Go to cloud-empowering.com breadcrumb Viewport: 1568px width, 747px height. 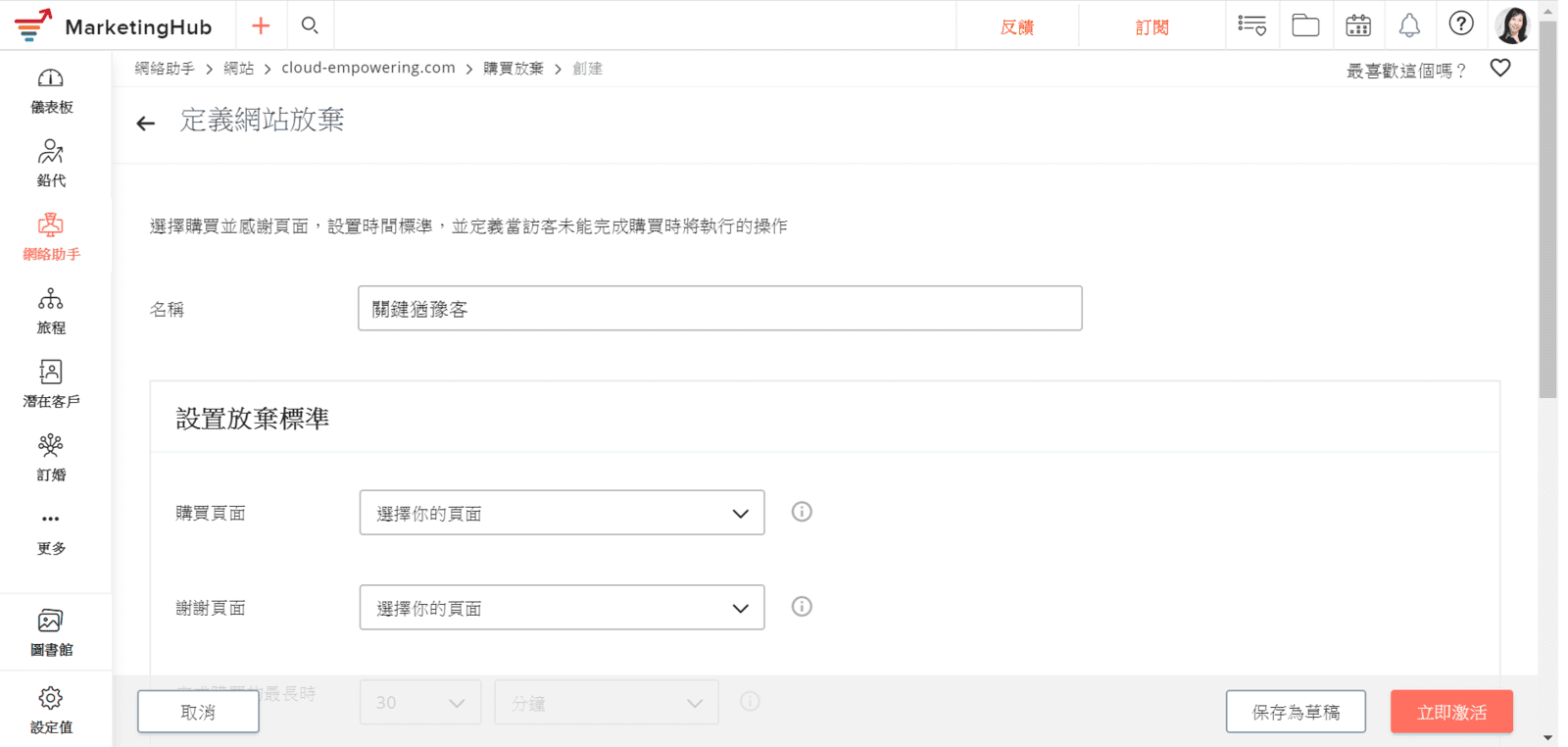coord(368,68)
